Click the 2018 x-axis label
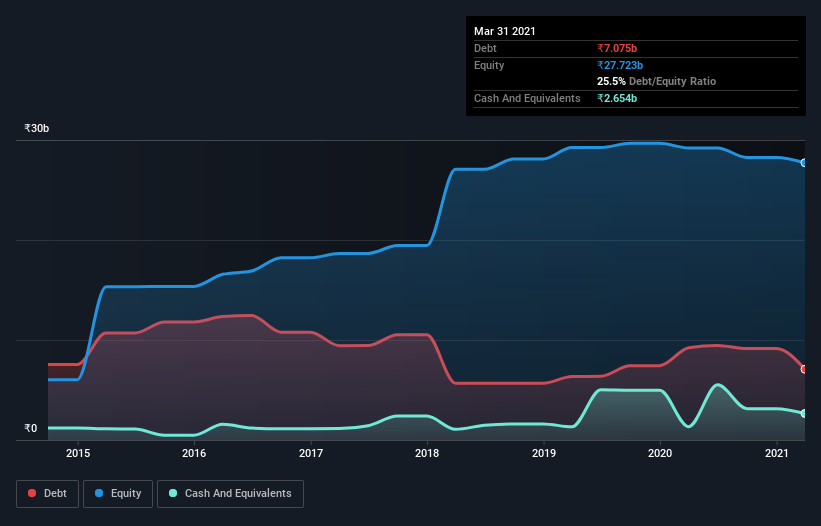Viewport: 821px width, 526px height. 427,453
